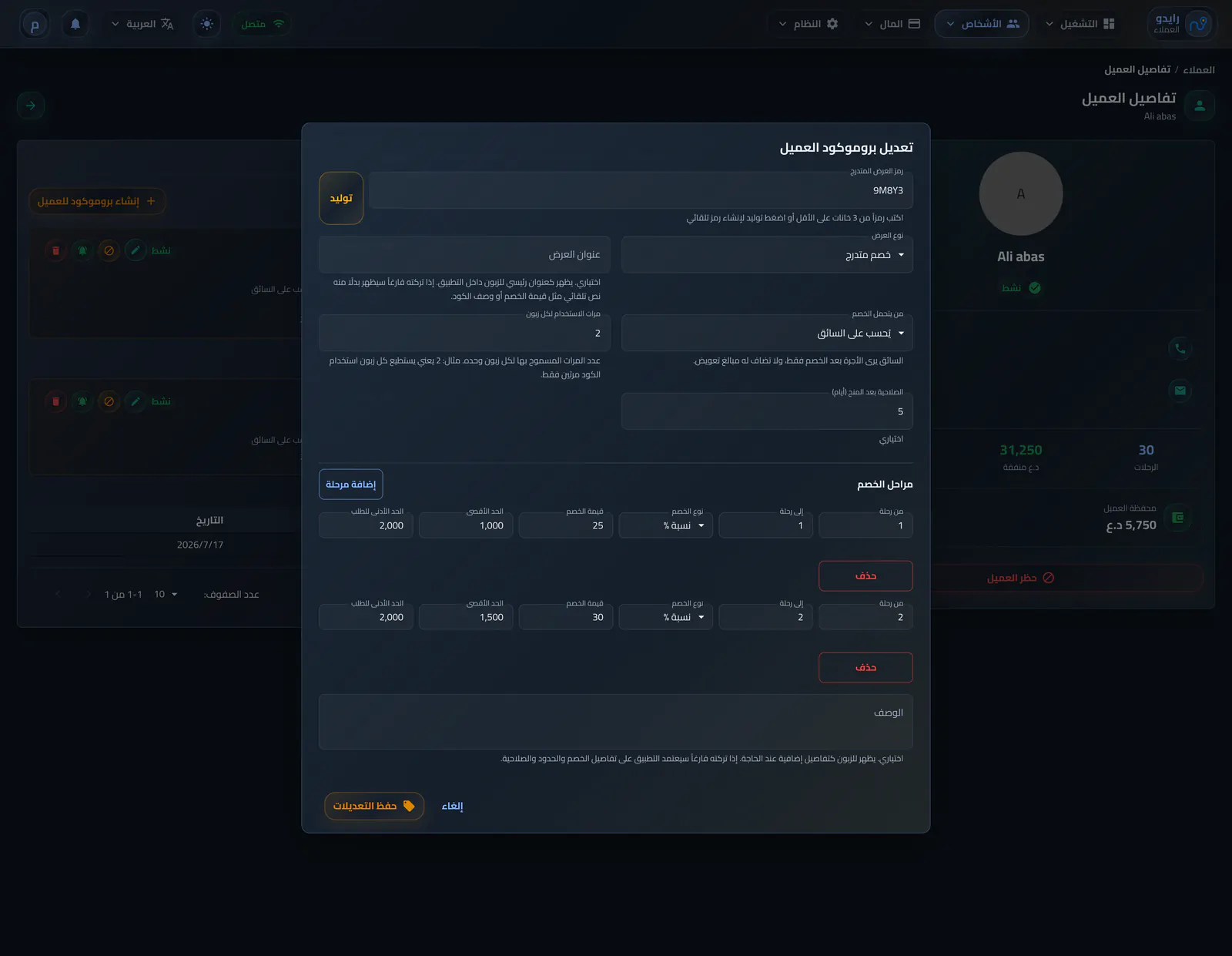Click the التاريخ column header

(x=209, y=521)
